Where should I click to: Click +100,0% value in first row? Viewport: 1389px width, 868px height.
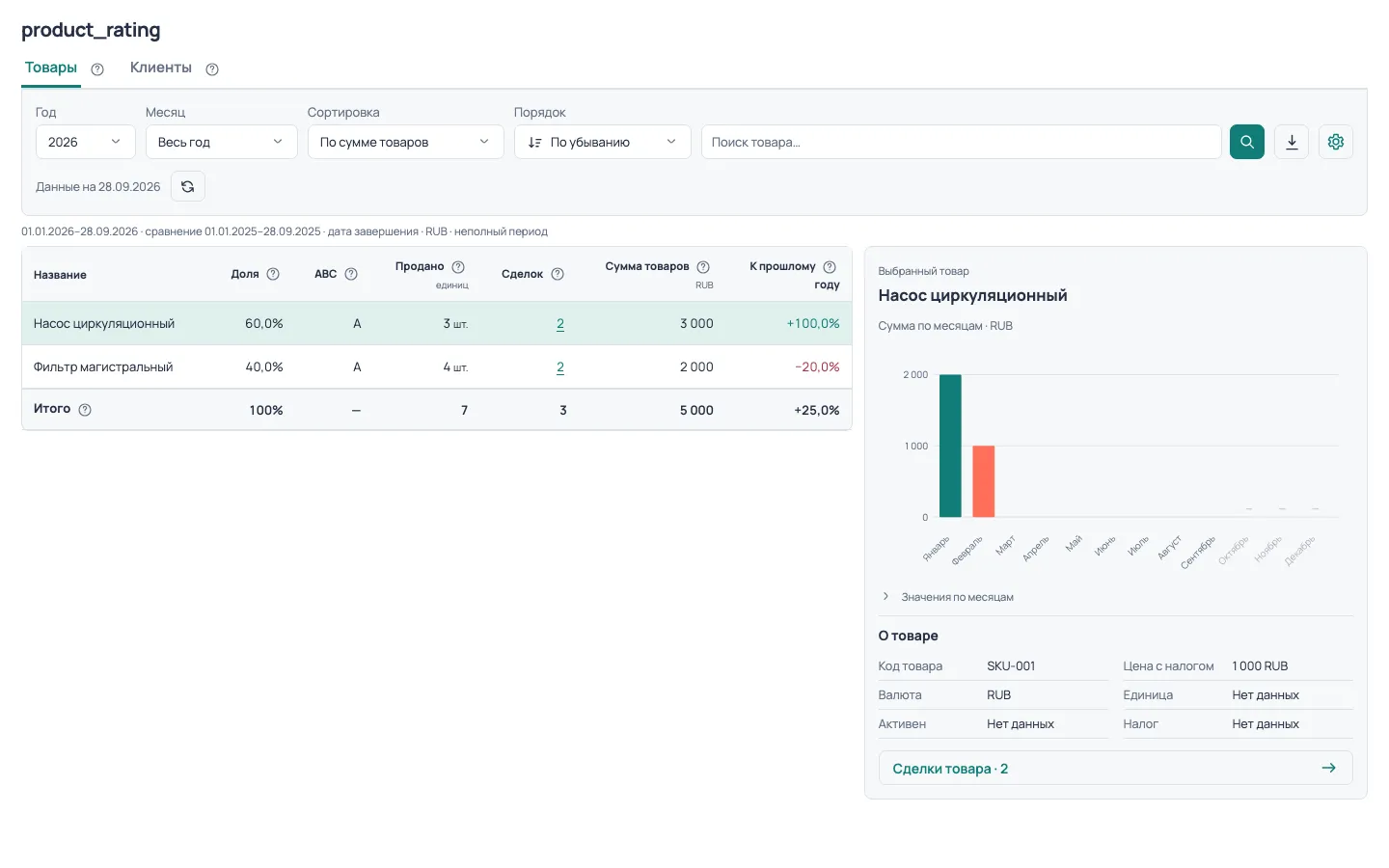tap(813, 324)
